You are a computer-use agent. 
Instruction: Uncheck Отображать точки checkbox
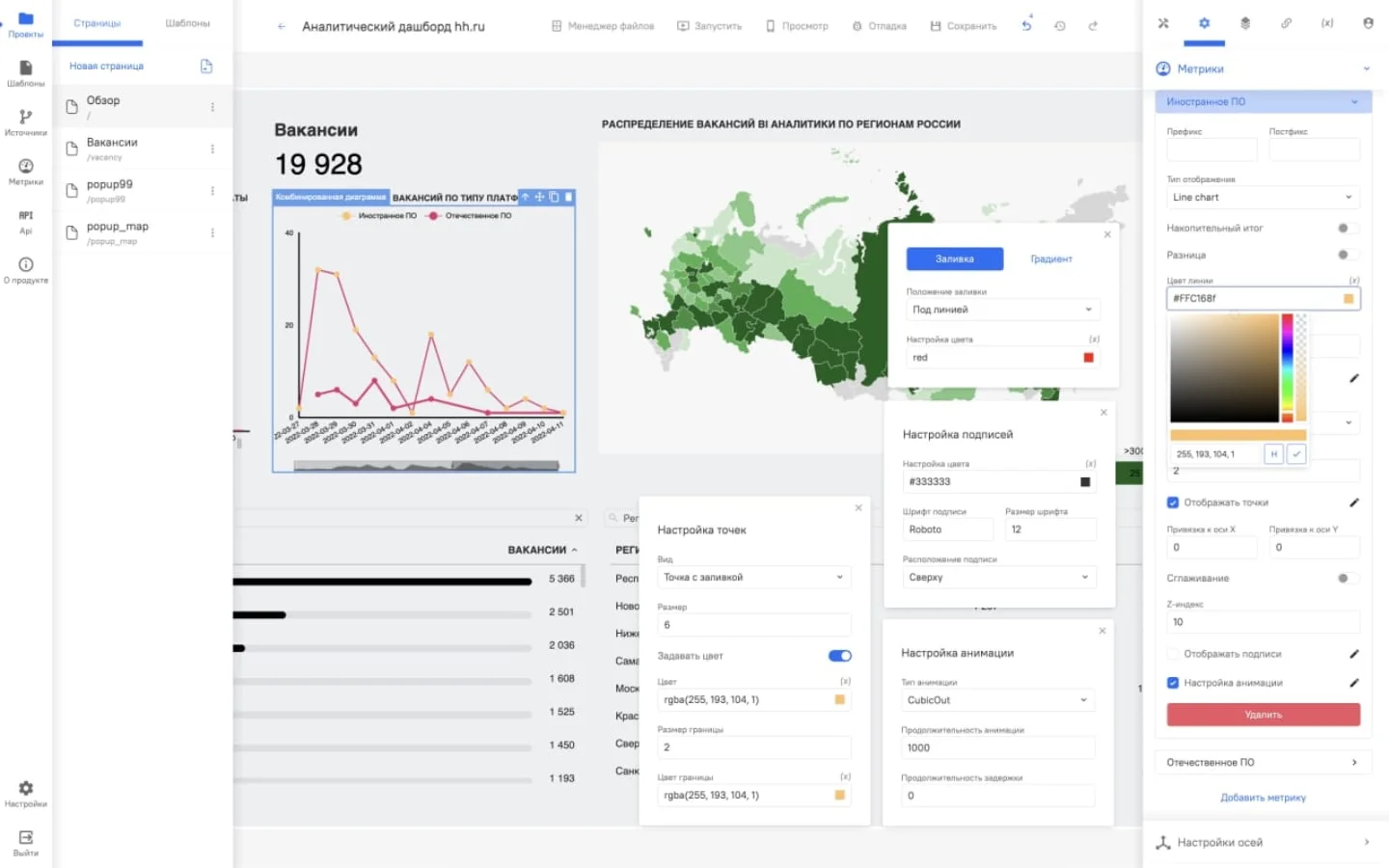(1173, 502)
